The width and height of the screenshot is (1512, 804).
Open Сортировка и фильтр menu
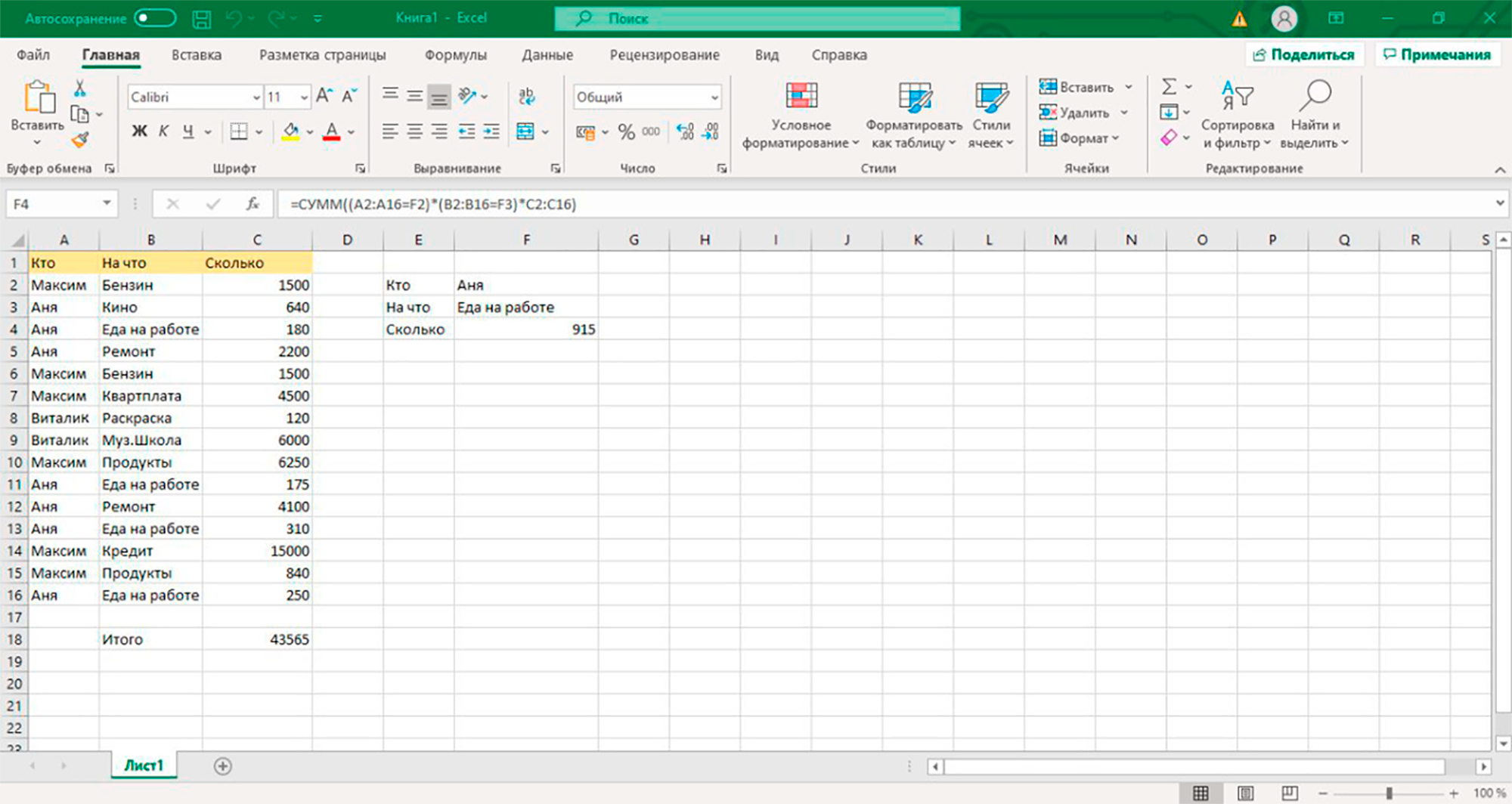point(1238,115)
